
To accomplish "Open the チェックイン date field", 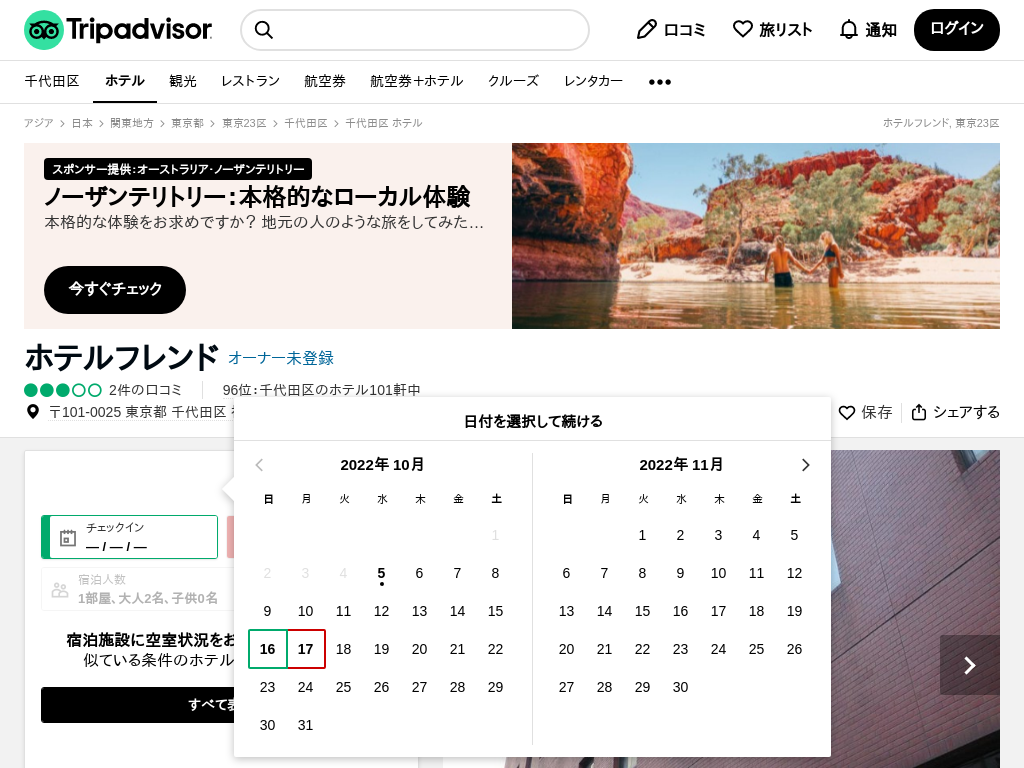I will [130, 537].
